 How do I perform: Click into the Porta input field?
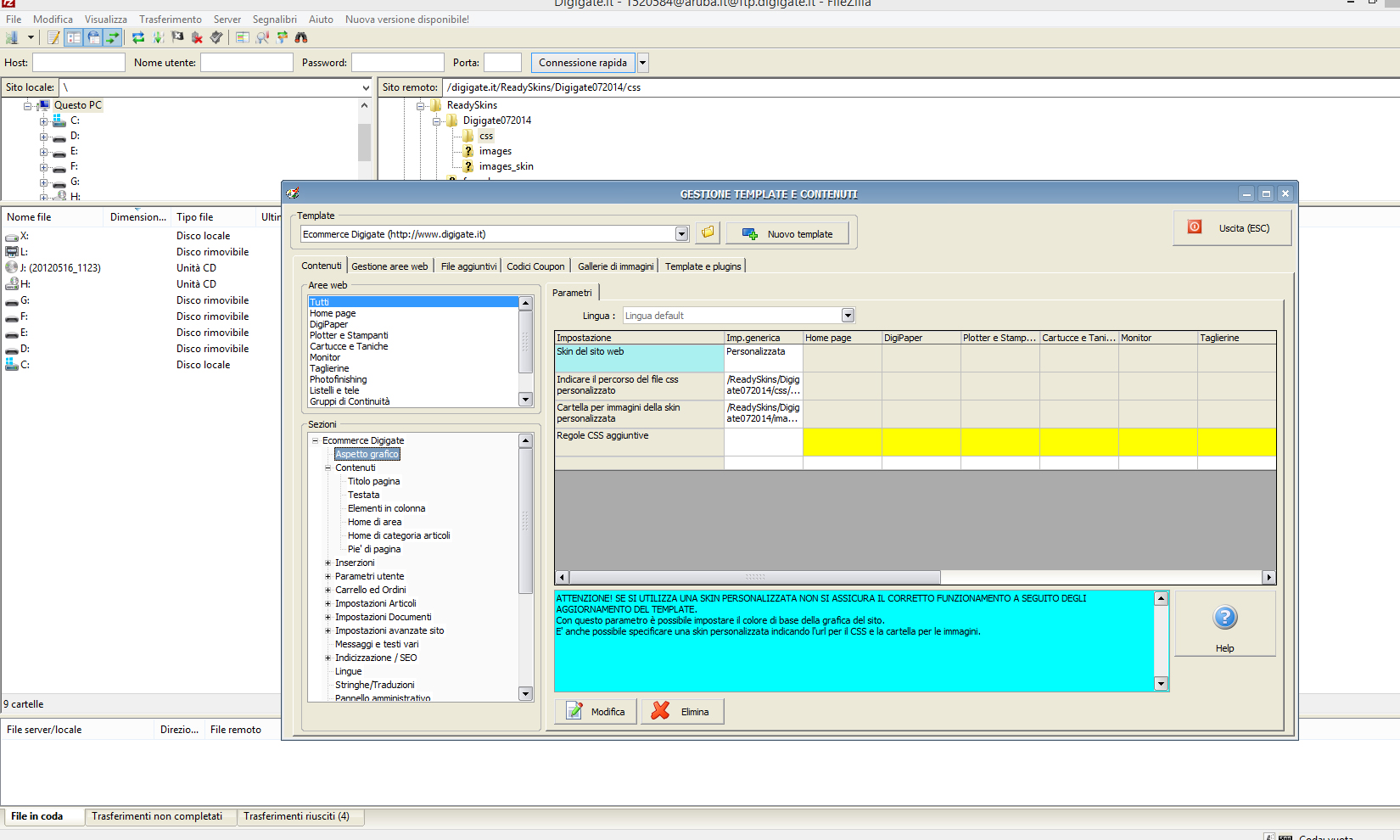pos(502,63)
